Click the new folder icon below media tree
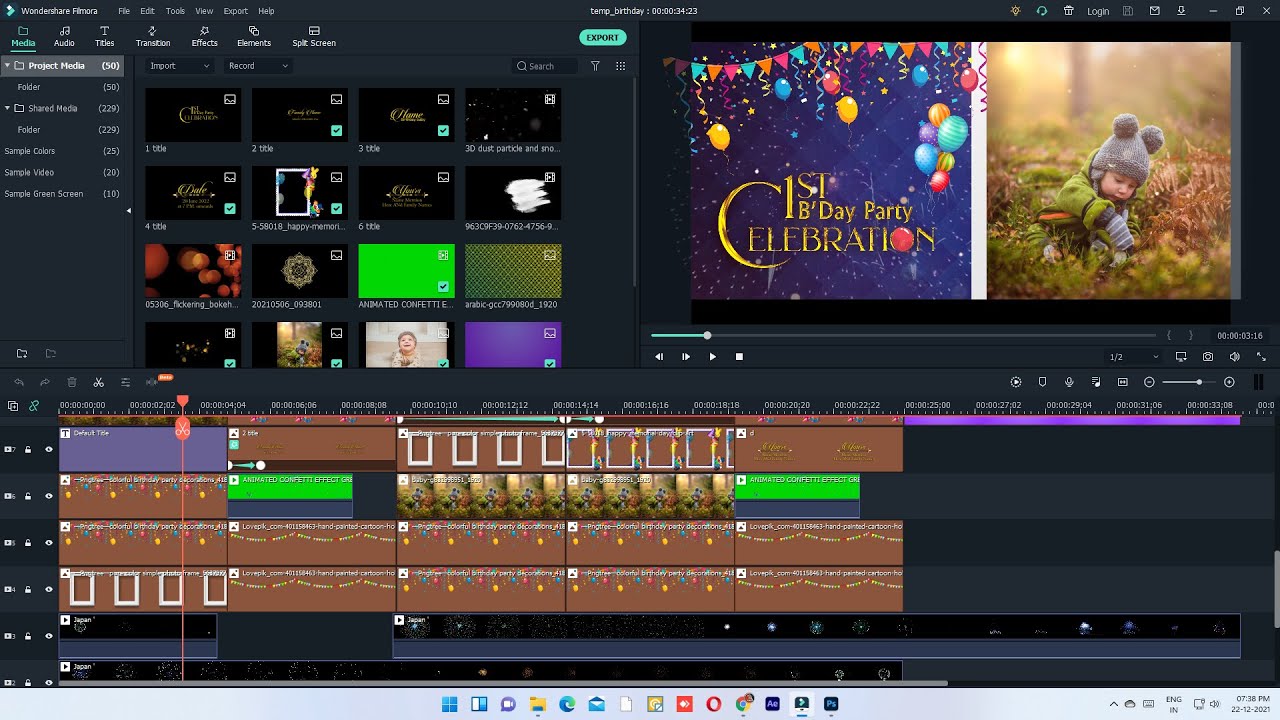Viewport: 1280px width, 720px height. (x=22, y=354)
